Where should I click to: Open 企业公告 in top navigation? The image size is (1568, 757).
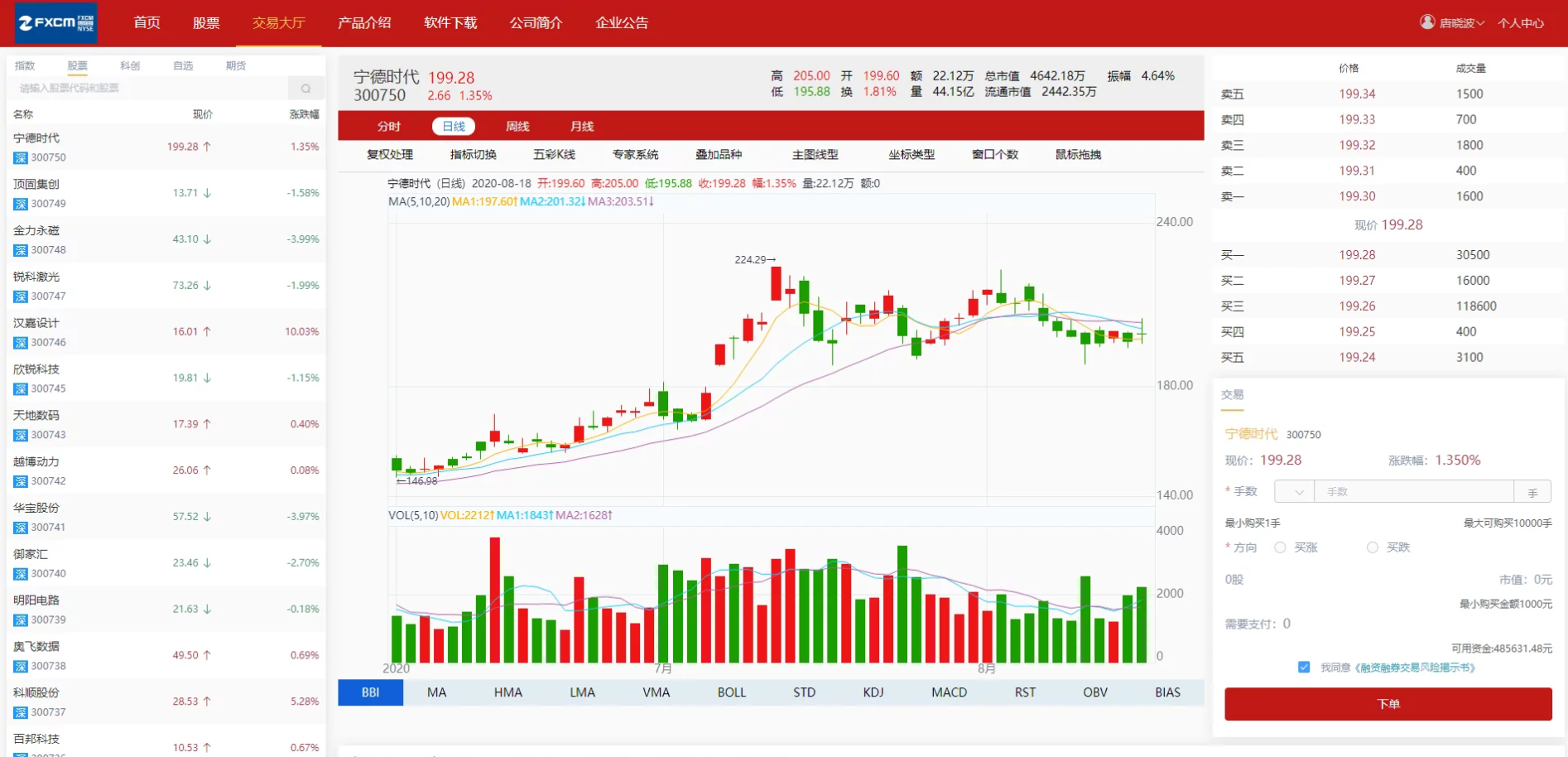tap(622, 23)
